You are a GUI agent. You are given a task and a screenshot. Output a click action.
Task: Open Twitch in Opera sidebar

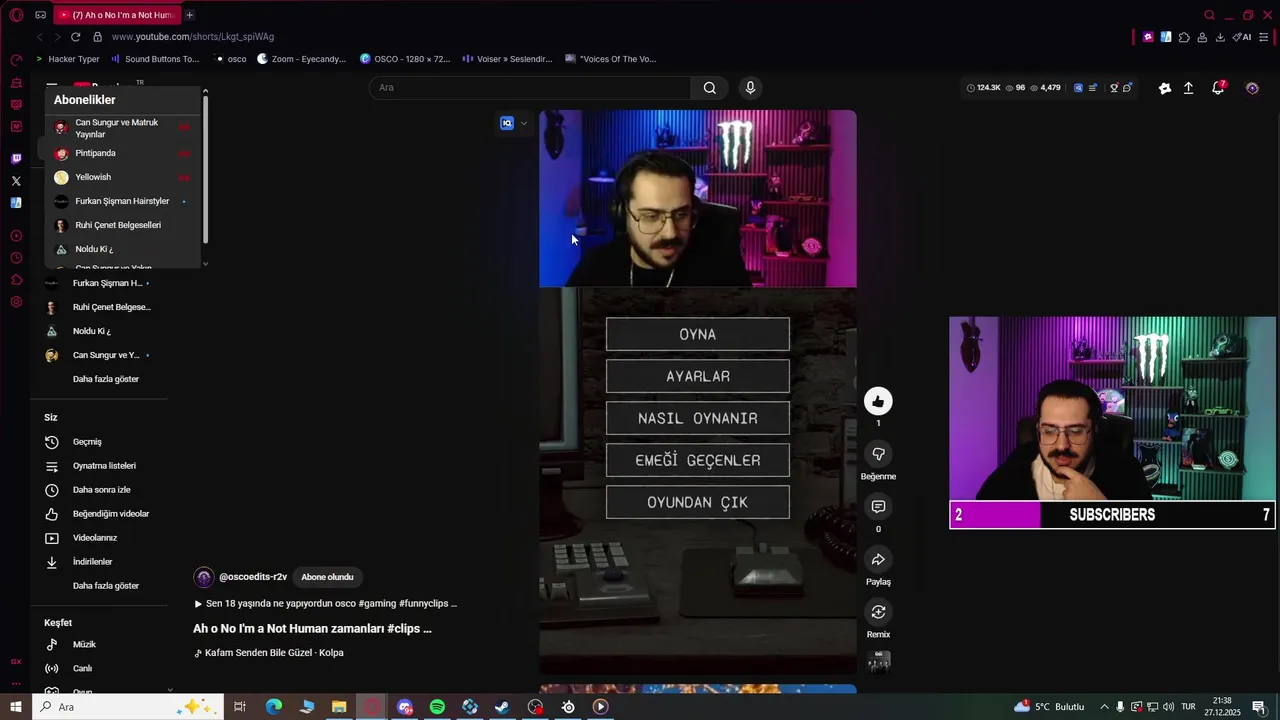(x=16, y=158)
